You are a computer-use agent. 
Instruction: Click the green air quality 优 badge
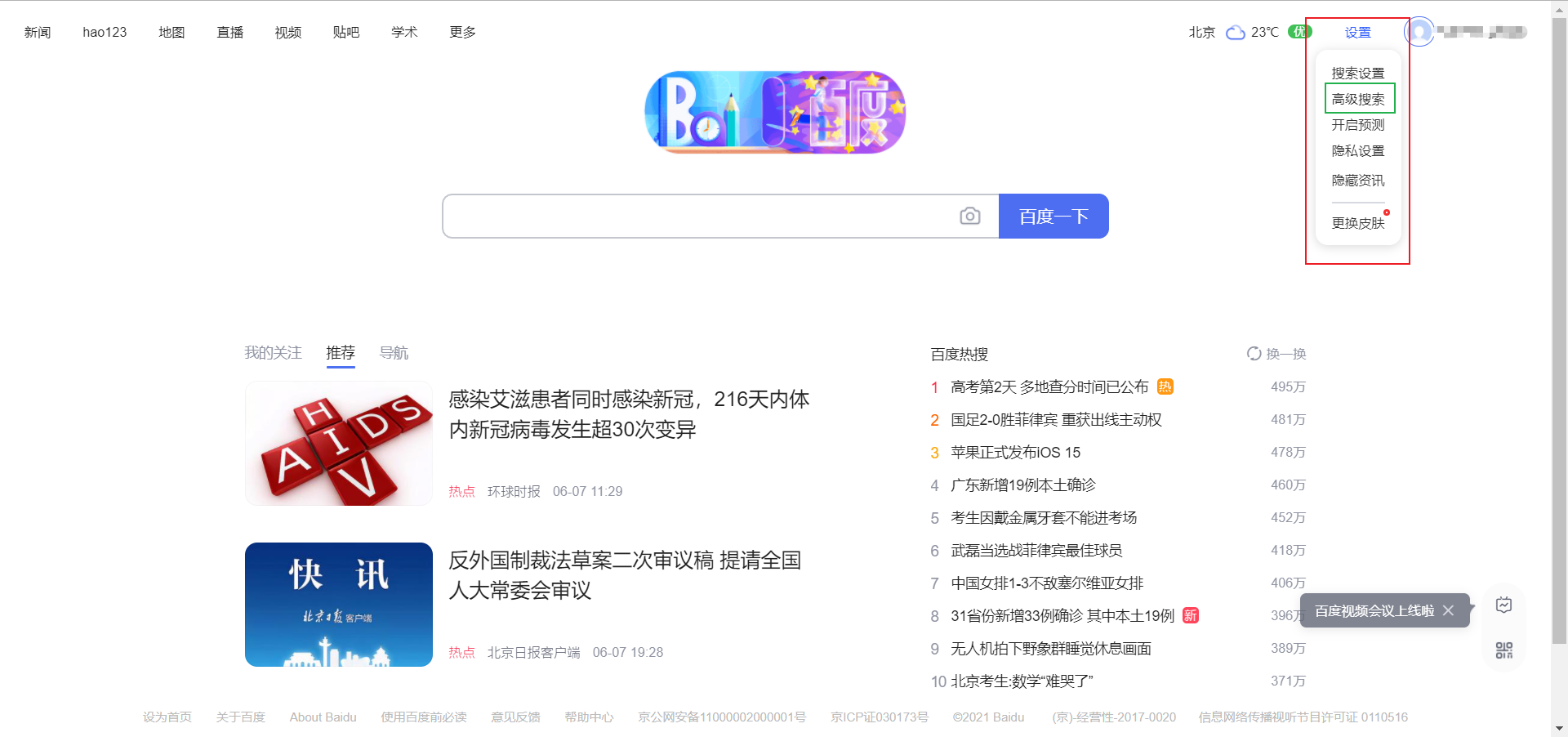coord(1299,32)
